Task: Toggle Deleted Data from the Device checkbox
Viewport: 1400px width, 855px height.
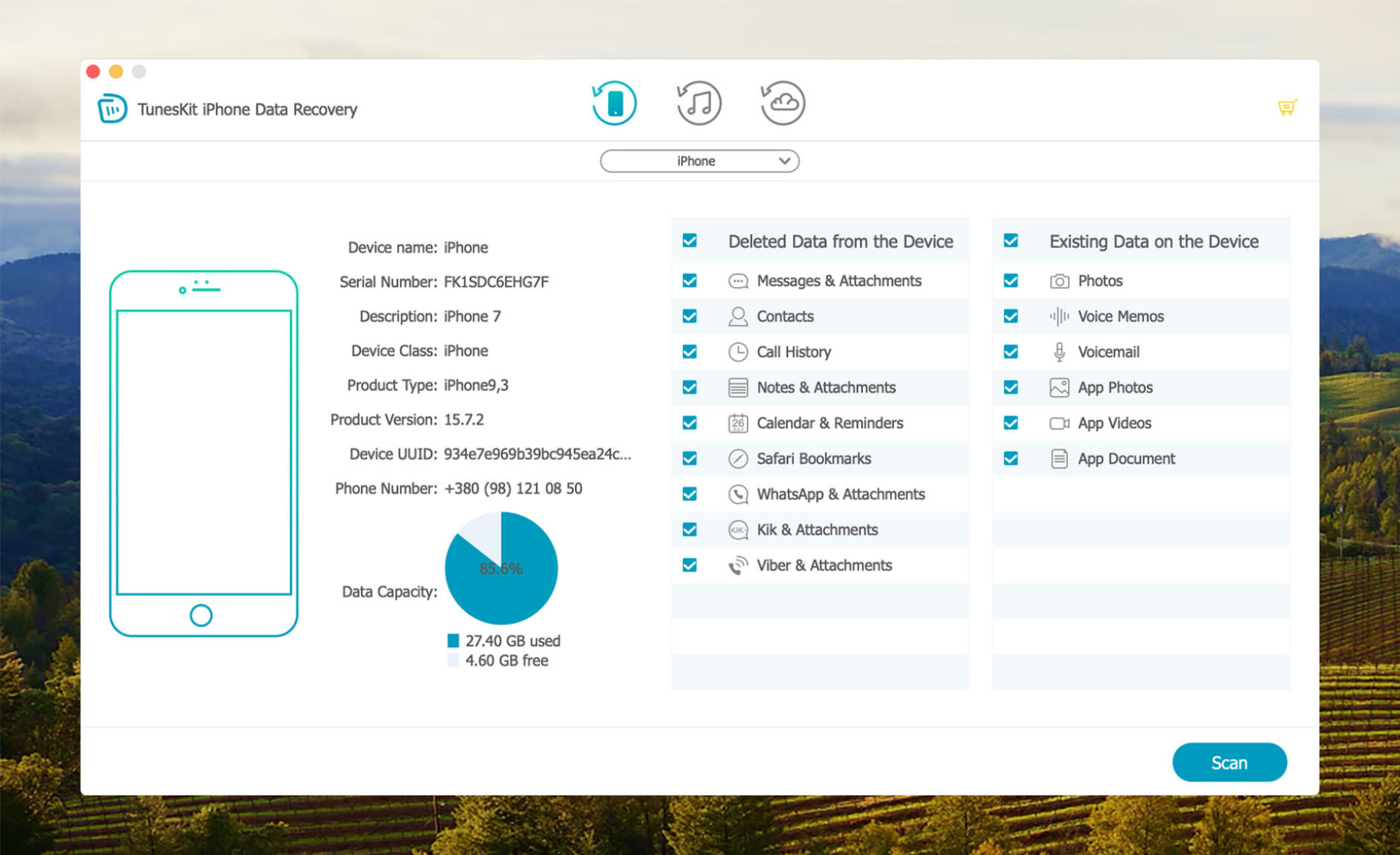Action: [690, 241]
